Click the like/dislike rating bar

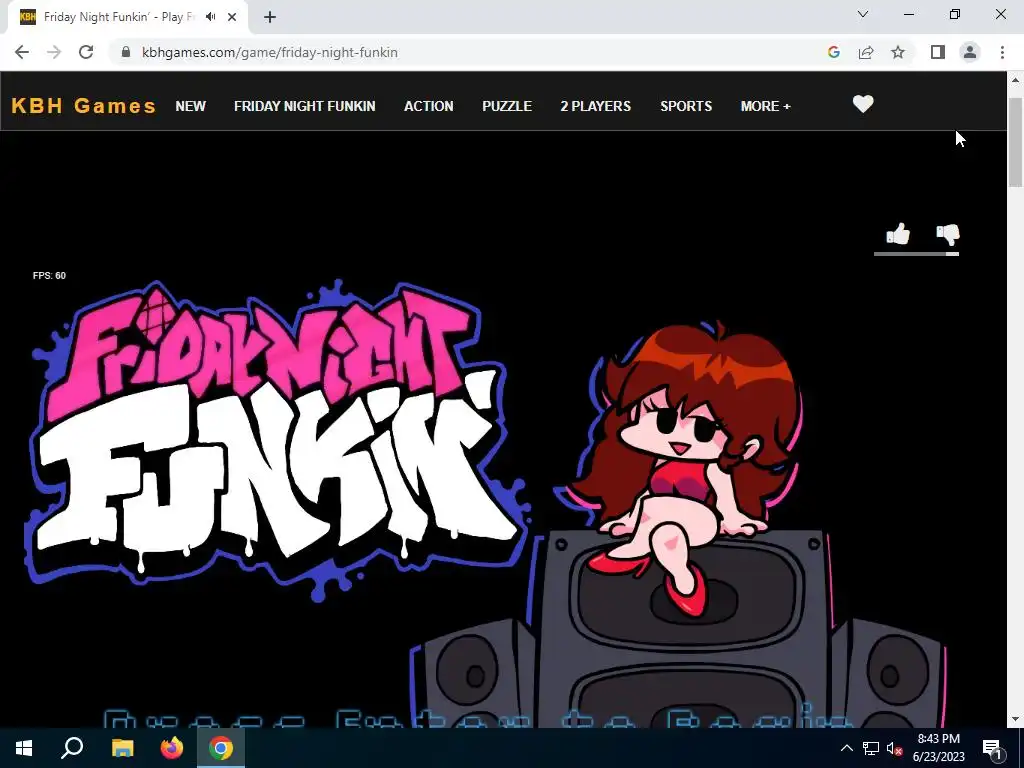pyautogui.click(x=916, y=254)
